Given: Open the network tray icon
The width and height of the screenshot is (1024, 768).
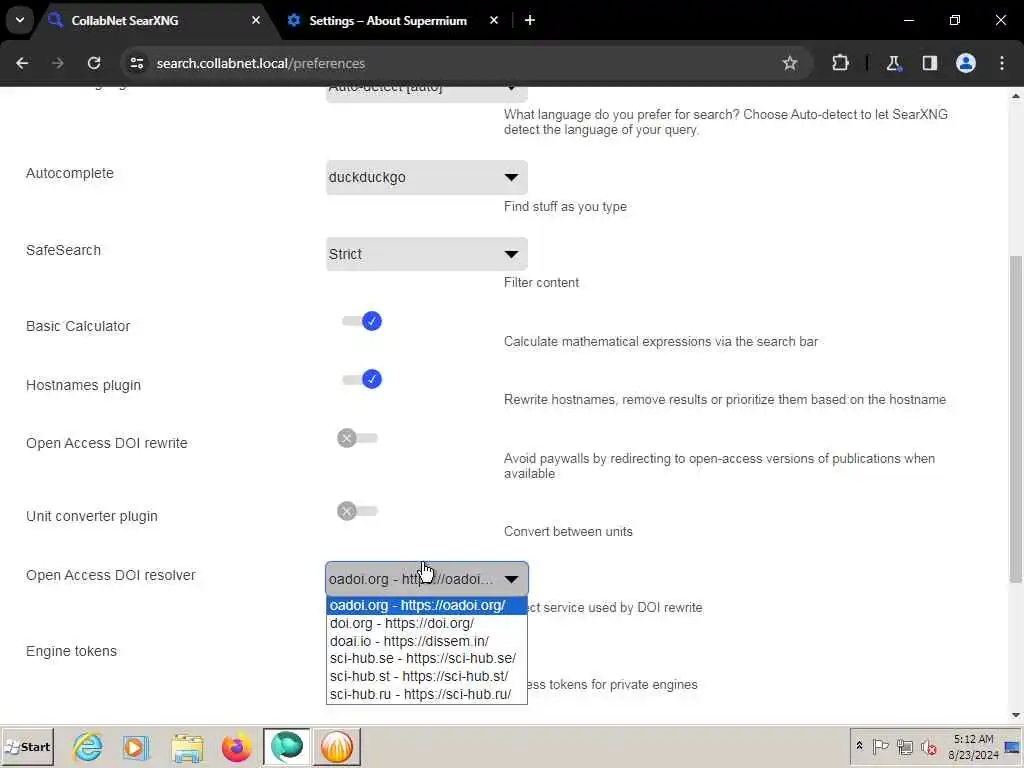Looking at the screenshot, I should [x=904, y=746].
